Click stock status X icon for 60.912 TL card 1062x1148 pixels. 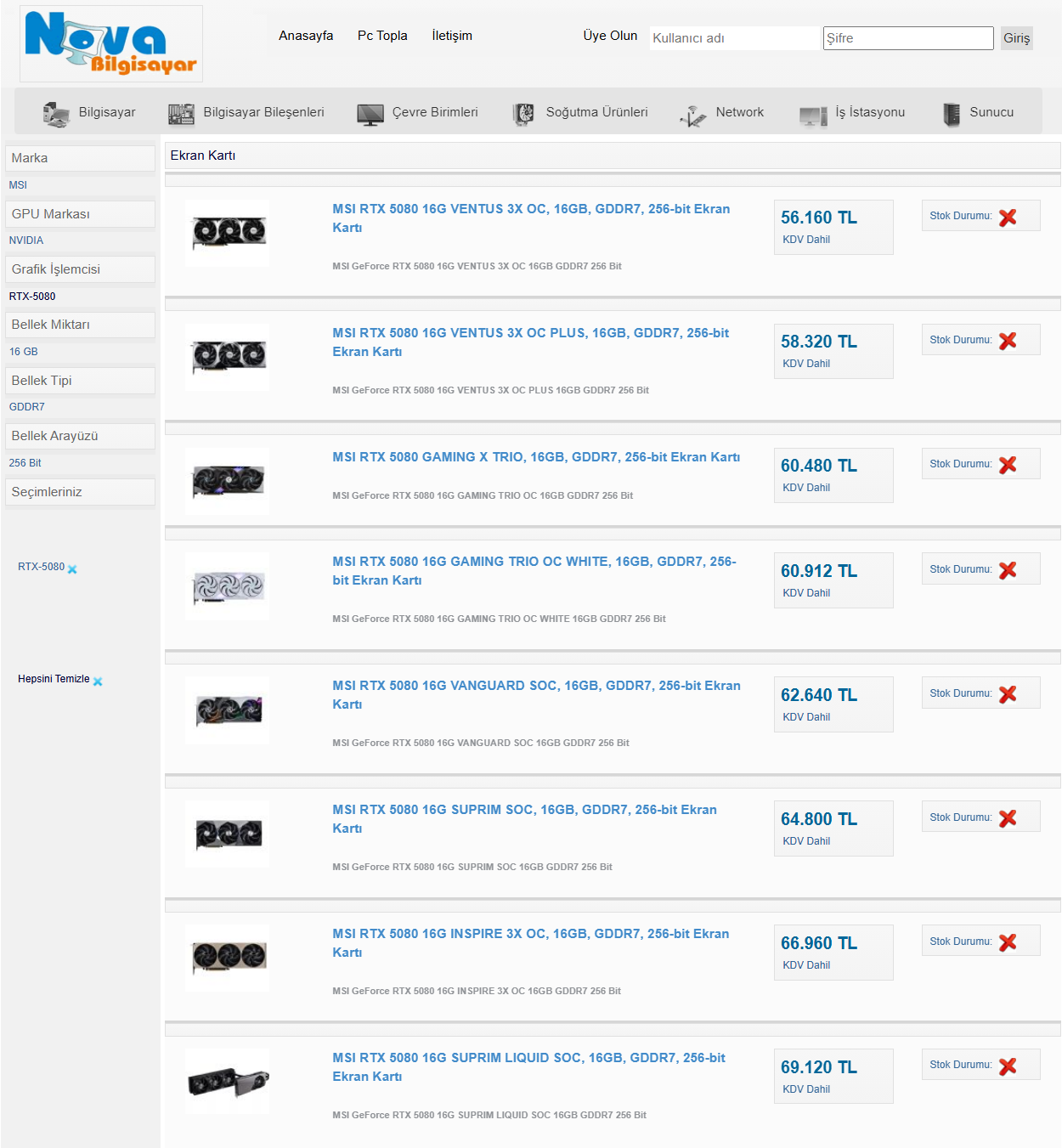click(x=1008, y=571)
